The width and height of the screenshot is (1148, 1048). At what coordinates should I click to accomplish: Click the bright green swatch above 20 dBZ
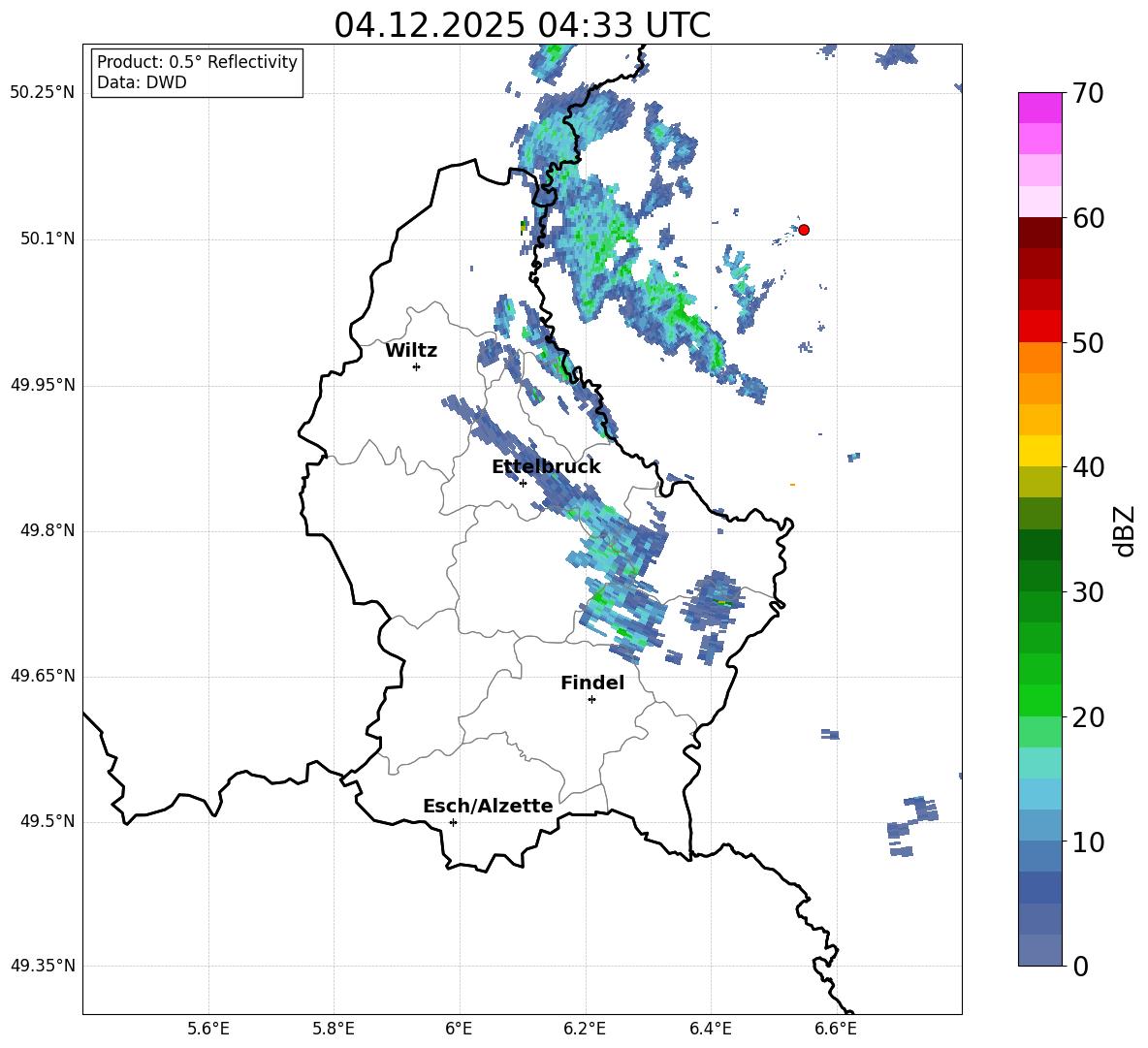point(1040,700)
